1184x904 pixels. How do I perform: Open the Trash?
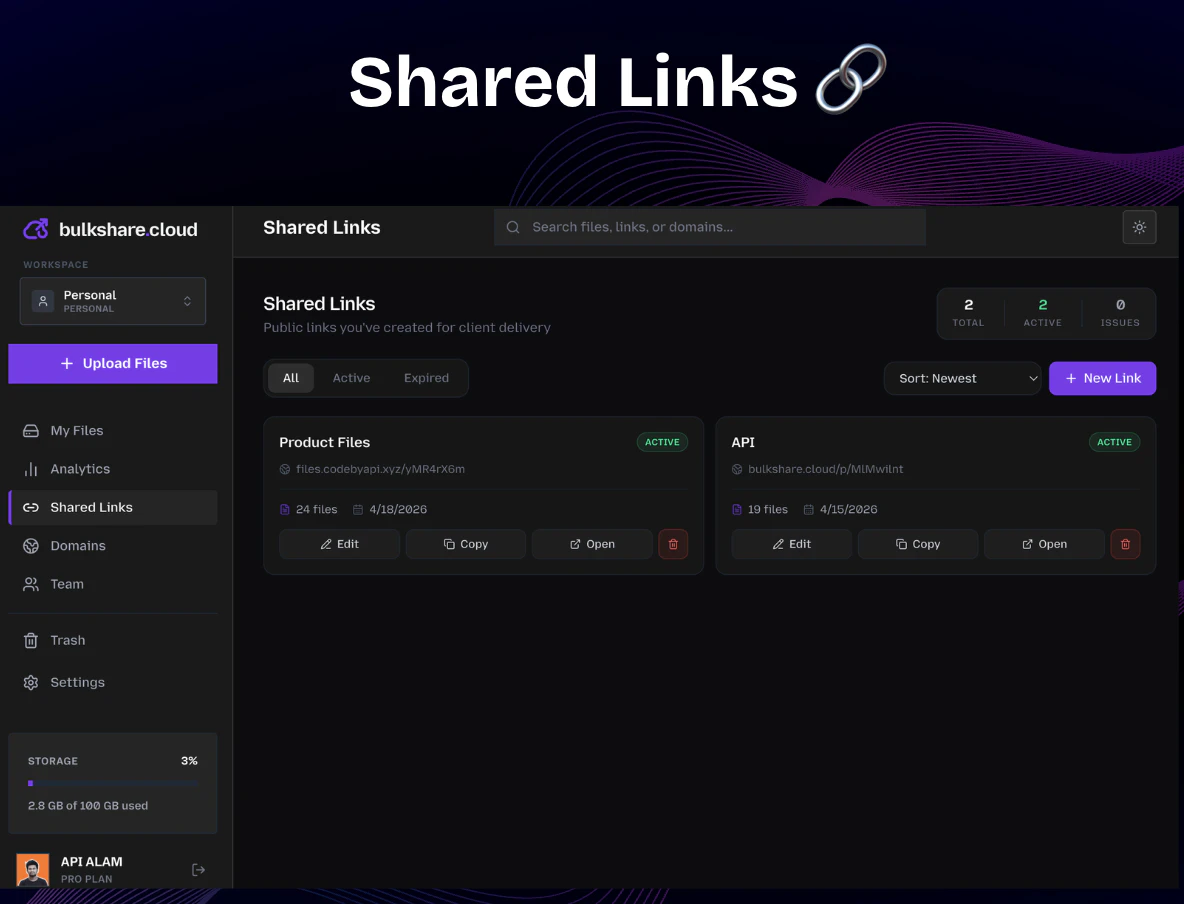(x=68, y=640)
